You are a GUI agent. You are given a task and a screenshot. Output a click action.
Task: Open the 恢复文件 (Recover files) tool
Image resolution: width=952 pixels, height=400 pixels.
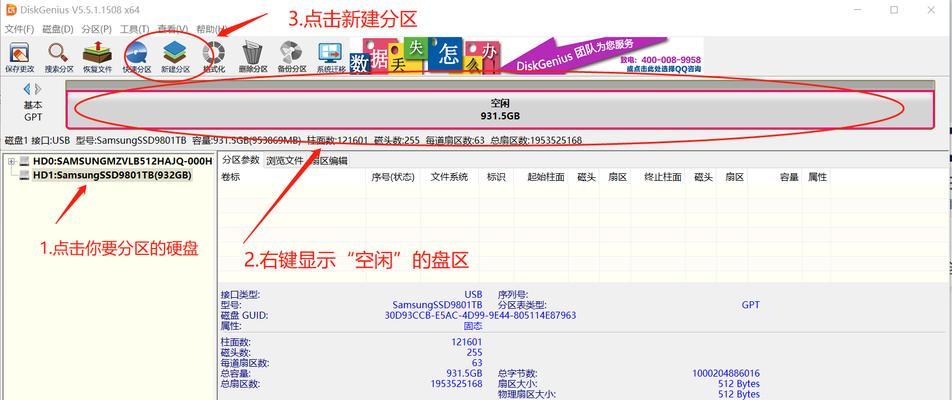point(97,58)
